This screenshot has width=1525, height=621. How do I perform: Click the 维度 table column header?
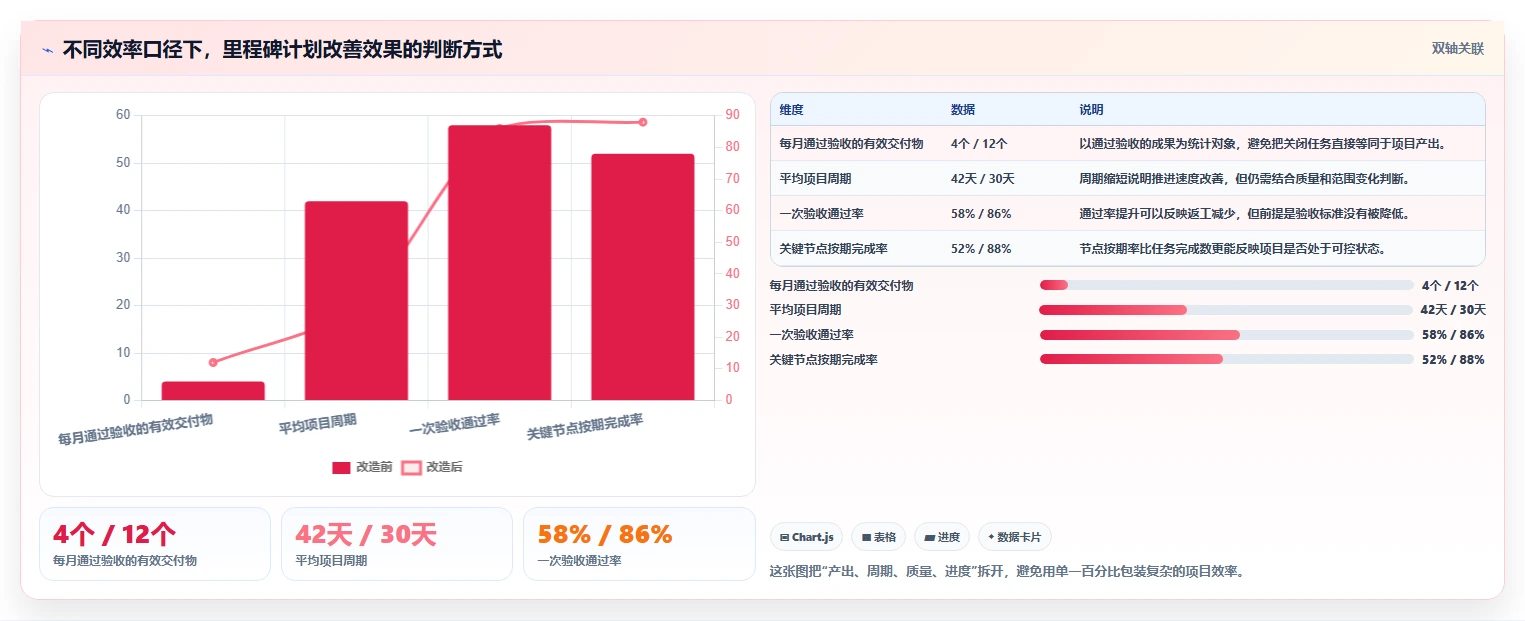(x=791, y=110)
